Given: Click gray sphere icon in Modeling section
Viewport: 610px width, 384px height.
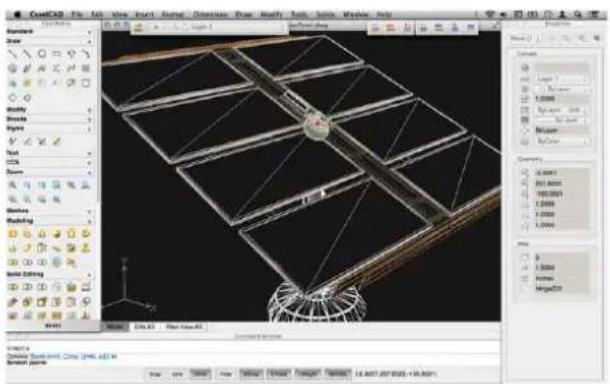Looking at the screenshot, I should 57,262.
